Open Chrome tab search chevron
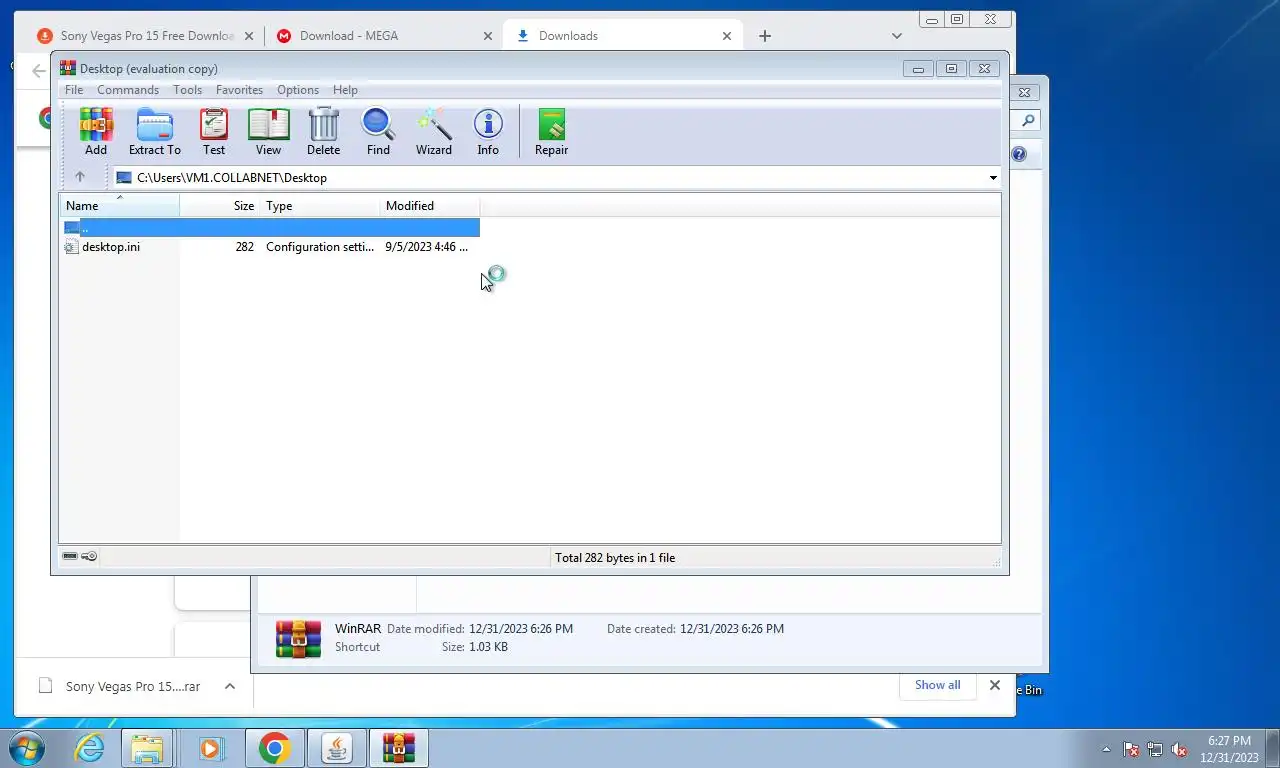1280x768 pixels. (897, 36)
